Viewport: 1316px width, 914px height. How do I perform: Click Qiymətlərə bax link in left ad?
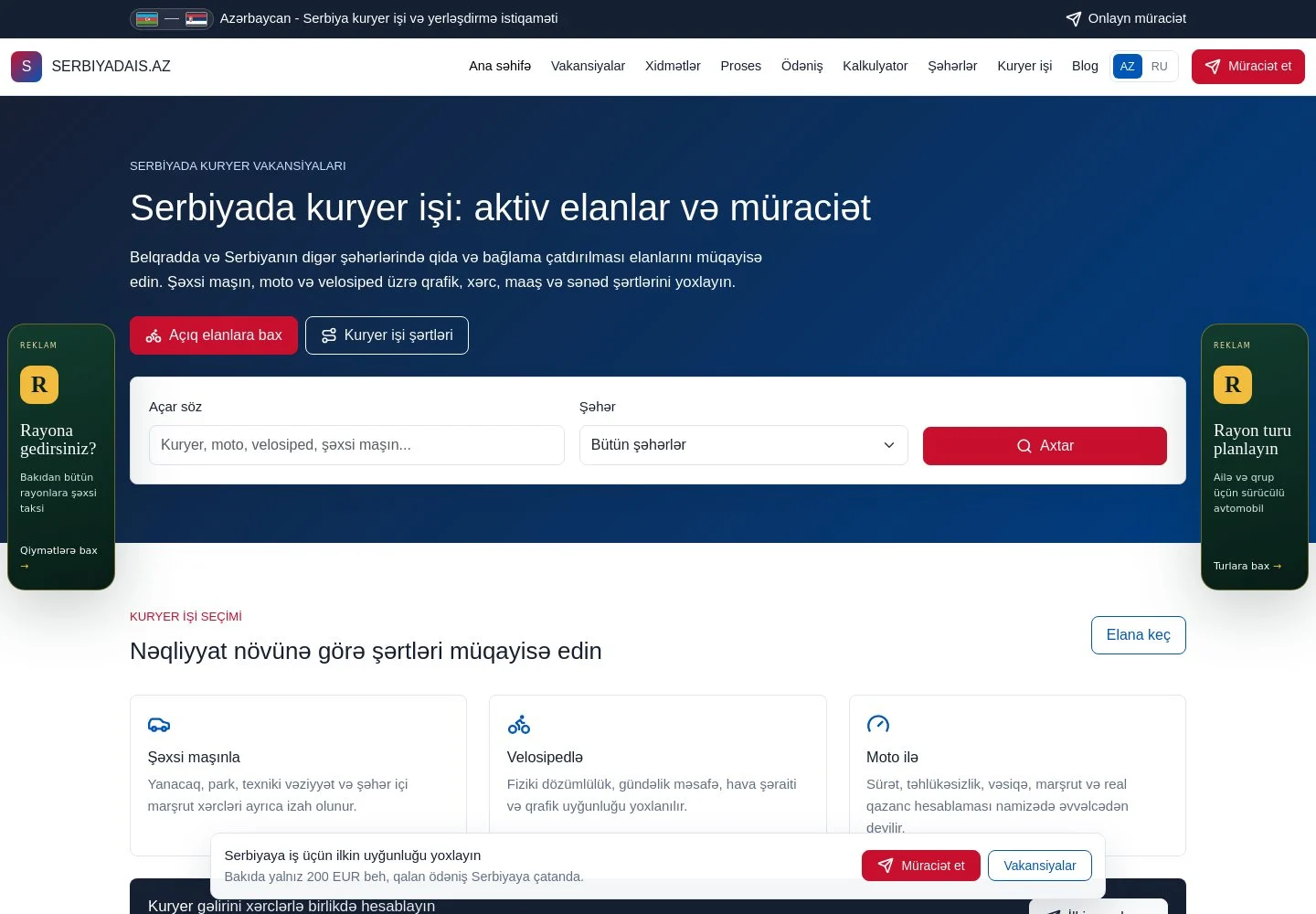click(x=58, y=558)
